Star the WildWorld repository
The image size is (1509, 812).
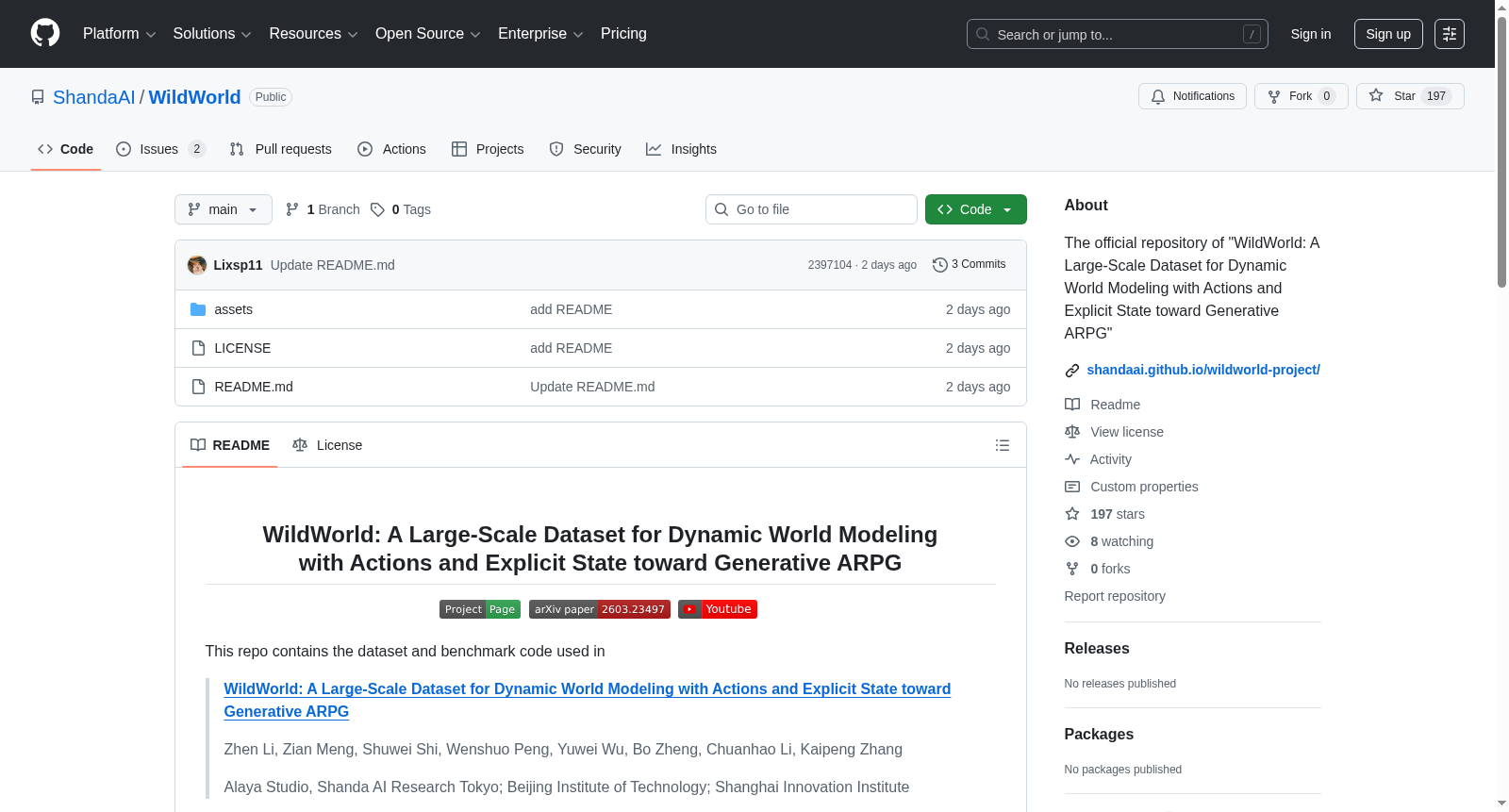(1410, 96)
